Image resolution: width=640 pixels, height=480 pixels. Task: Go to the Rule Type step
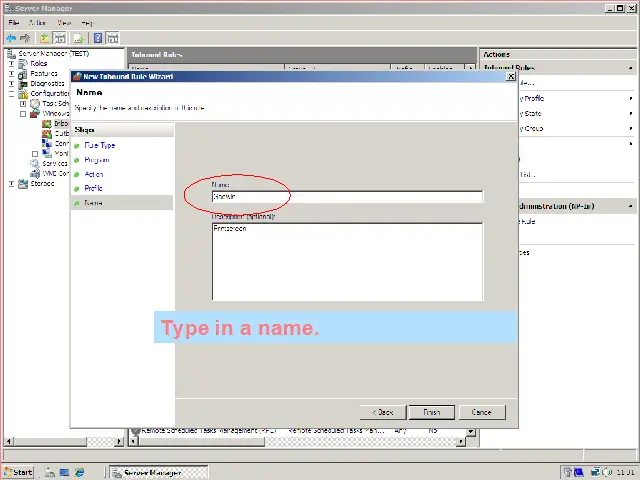(x=99, y=146)
